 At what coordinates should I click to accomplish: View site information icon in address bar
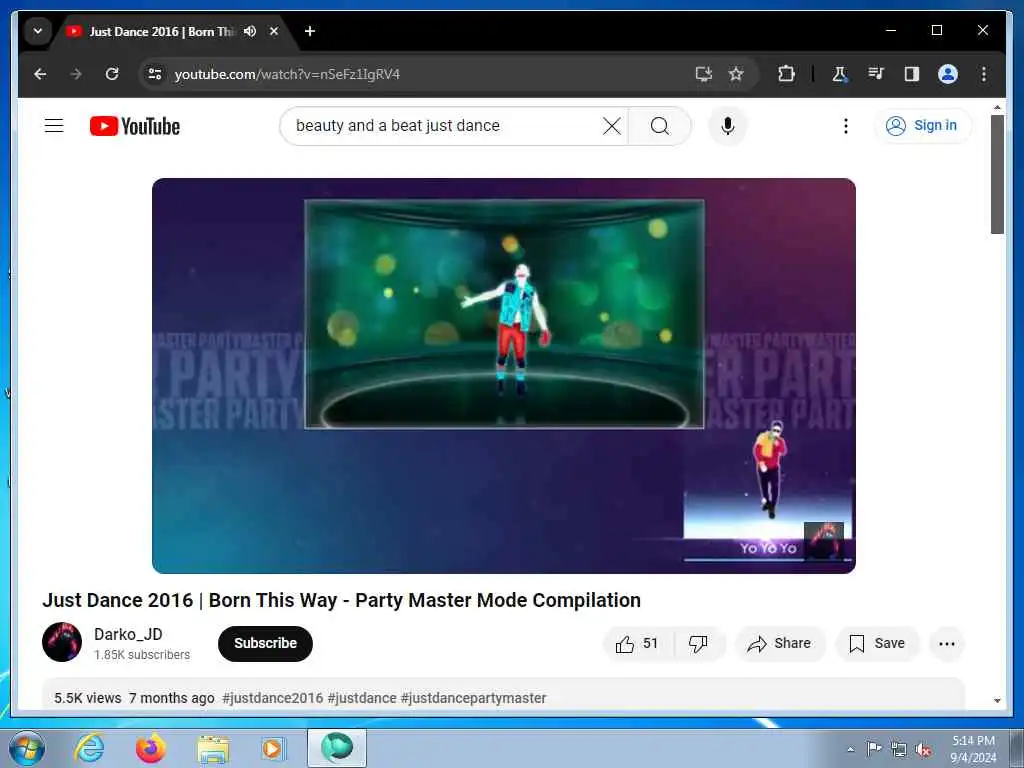tap(155, 74)
